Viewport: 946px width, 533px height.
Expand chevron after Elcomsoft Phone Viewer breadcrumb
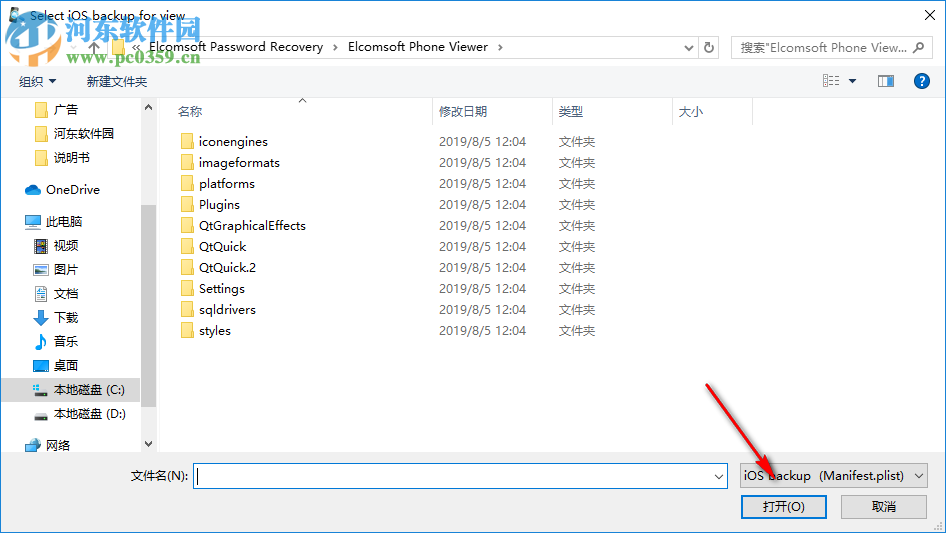pyautogui.click(x=500, y=47)
